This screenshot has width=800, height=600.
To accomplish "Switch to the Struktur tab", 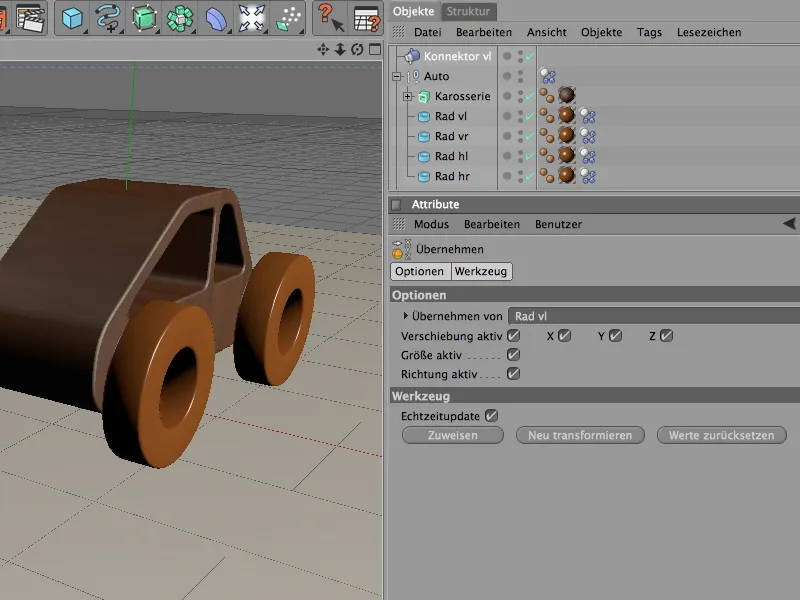I will (469, 11).
